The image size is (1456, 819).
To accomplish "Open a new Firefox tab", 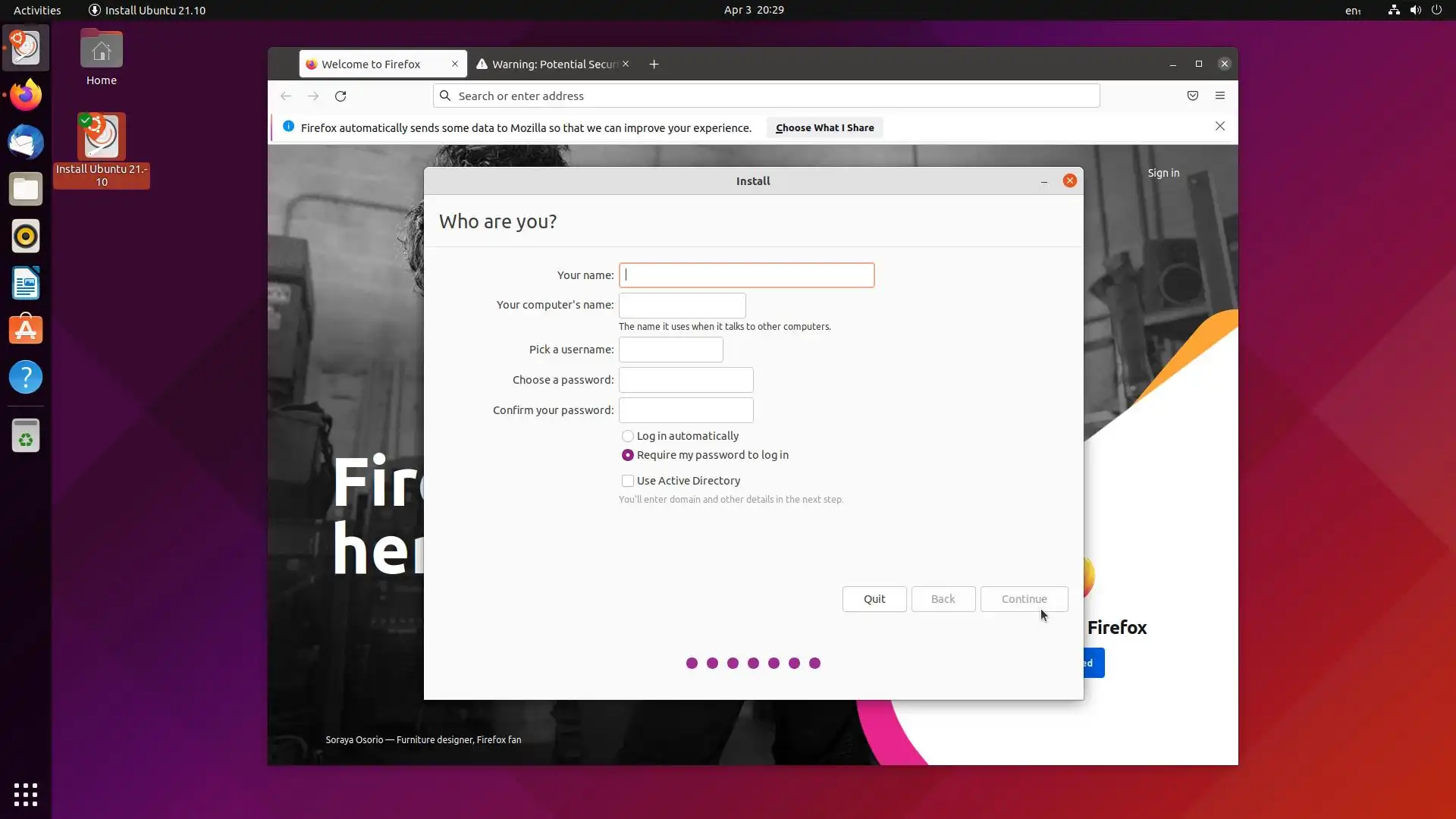I will pyautogui.click(x=654, y=64).
